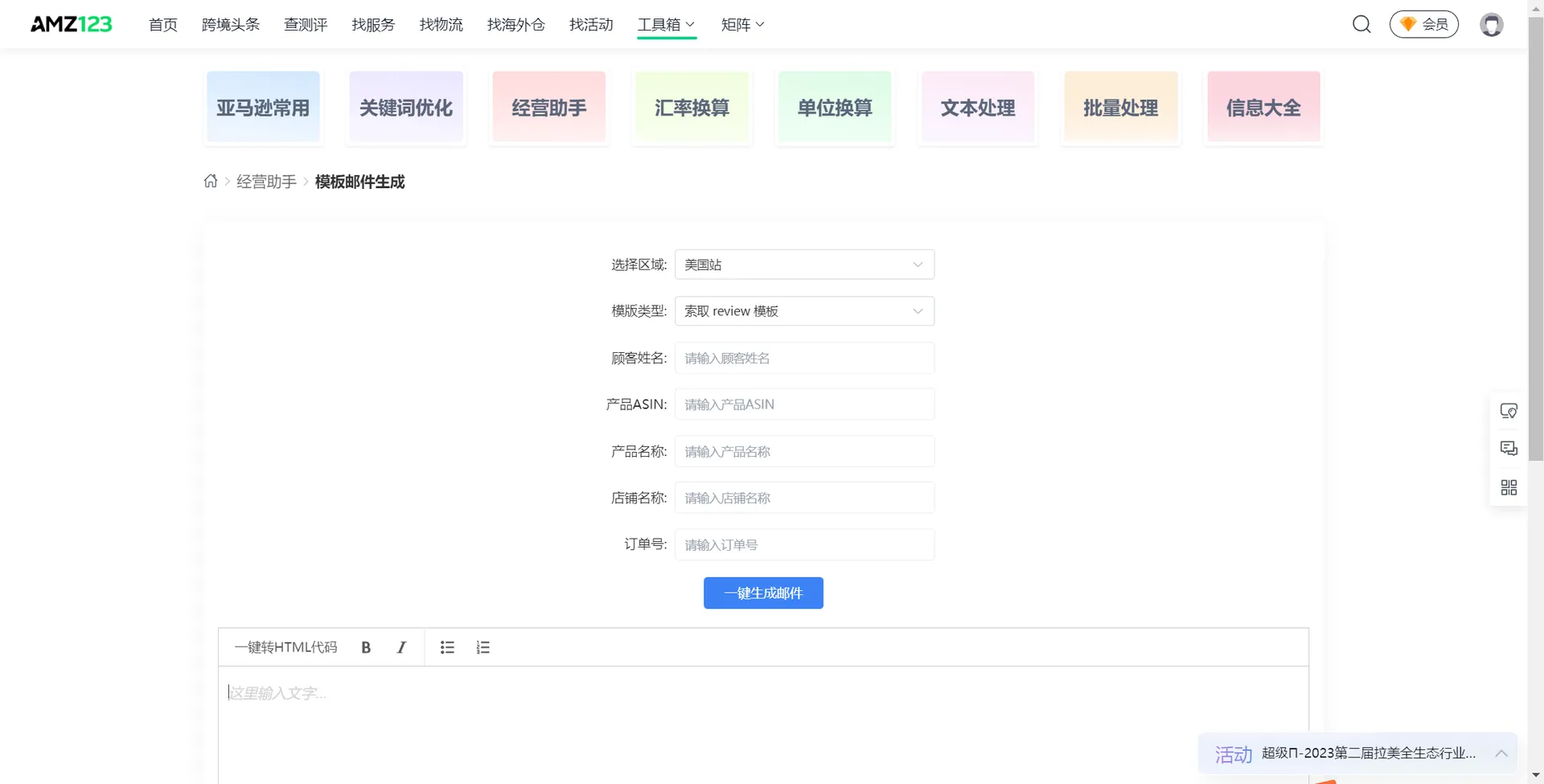The height and width of the screenshot is (784, 1544).
Task: Open 找物流 nav item
Action: (441, 24)
